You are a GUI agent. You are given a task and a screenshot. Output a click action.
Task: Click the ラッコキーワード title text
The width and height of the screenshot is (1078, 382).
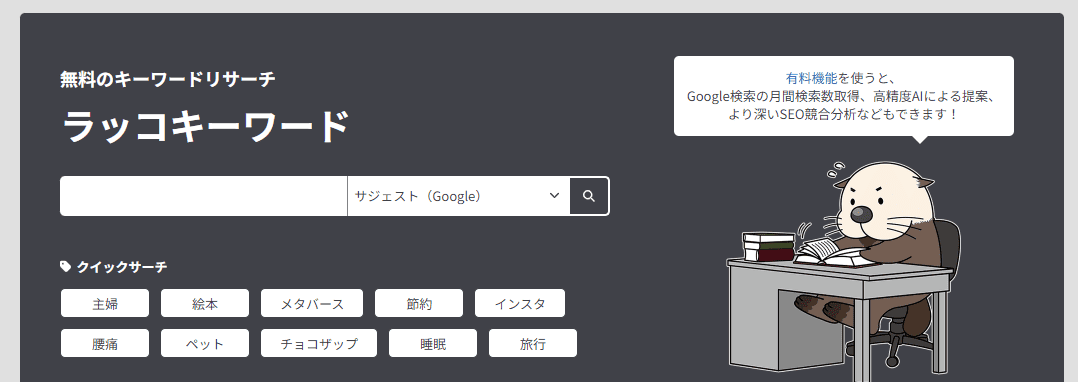(206, 126)
